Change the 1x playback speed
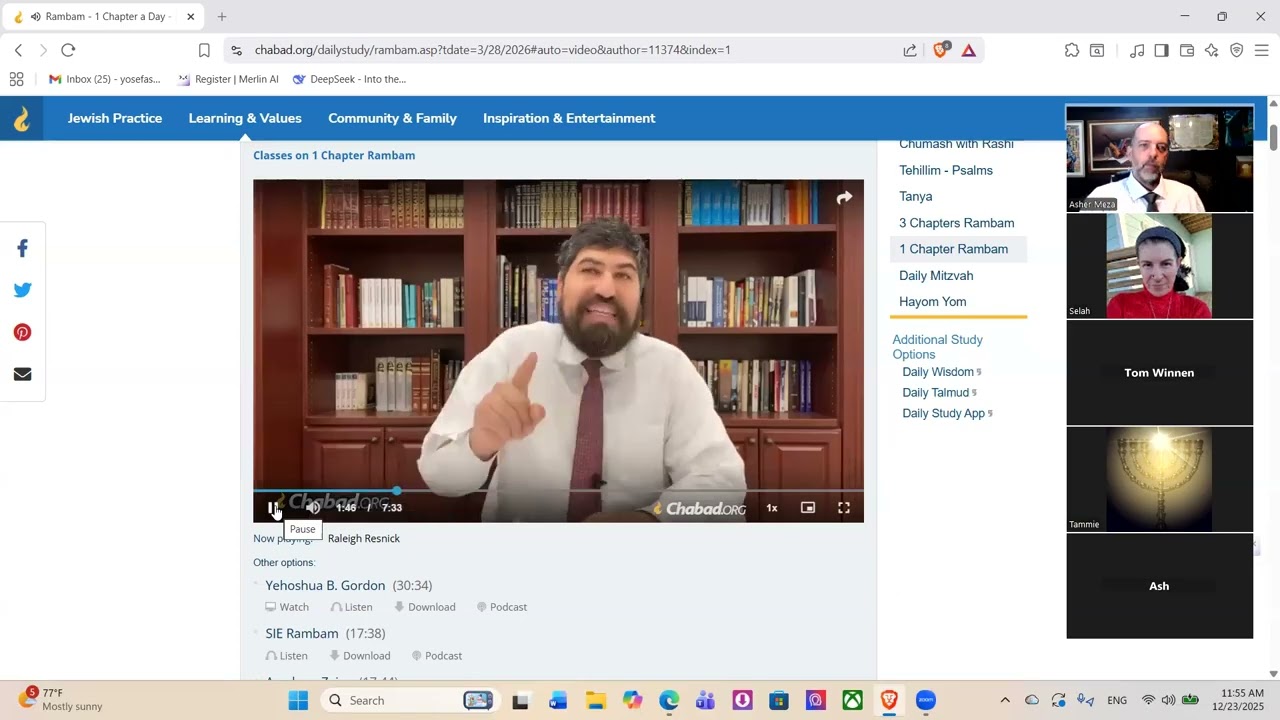Viewport: 1280px width, 720px height. coord(772,508)
